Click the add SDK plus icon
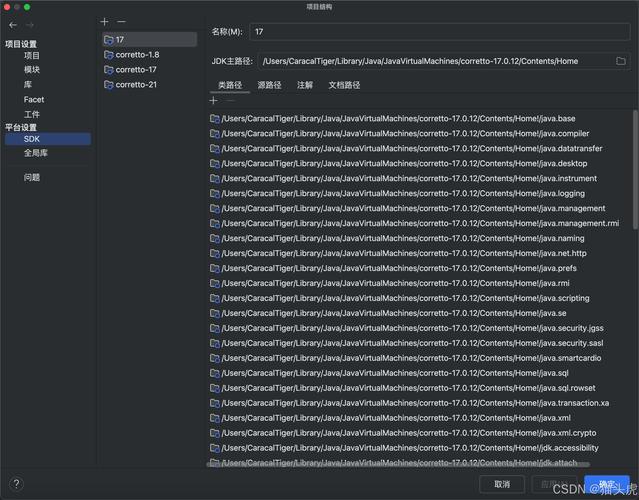 (106, 21)
